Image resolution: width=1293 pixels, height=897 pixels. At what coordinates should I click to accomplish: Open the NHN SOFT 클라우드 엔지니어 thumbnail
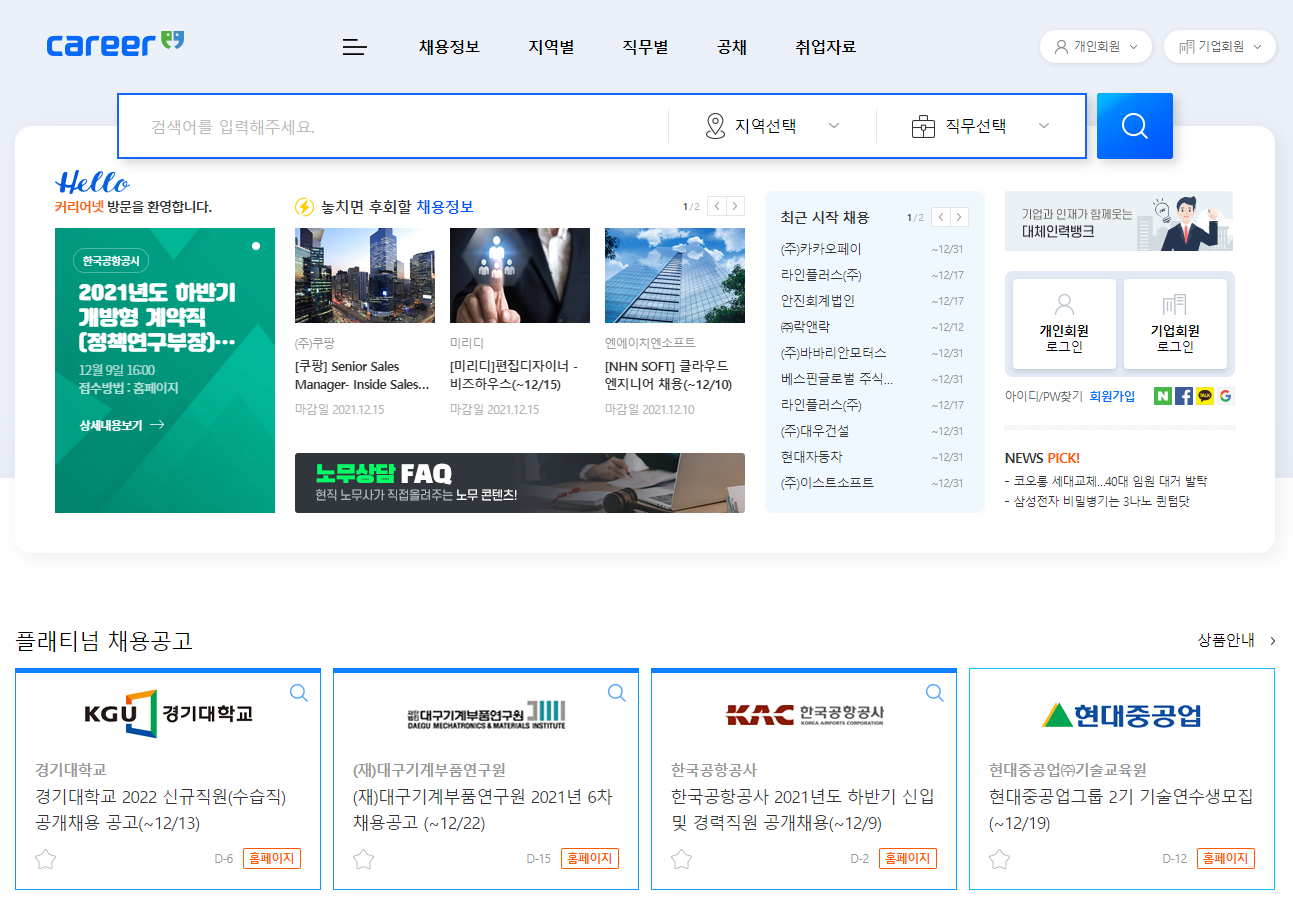tap(675, 275)
